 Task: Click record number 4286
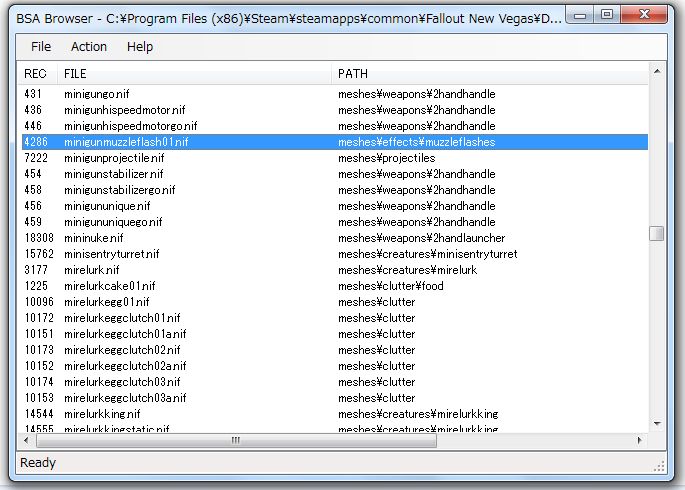pyautogui.click(x=36, y=142)
